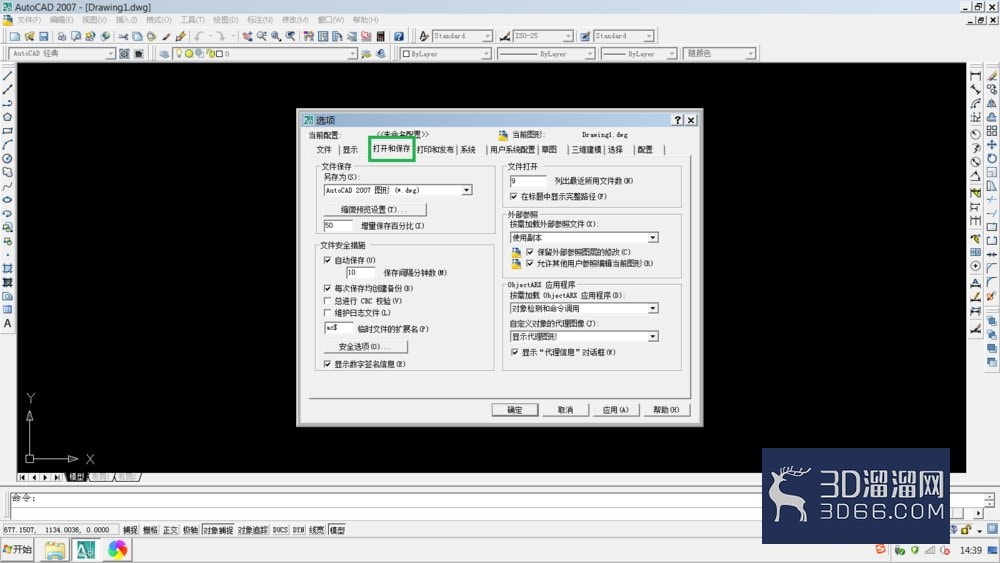Open 安全选项 button
1000x563 pixels.
365,347
